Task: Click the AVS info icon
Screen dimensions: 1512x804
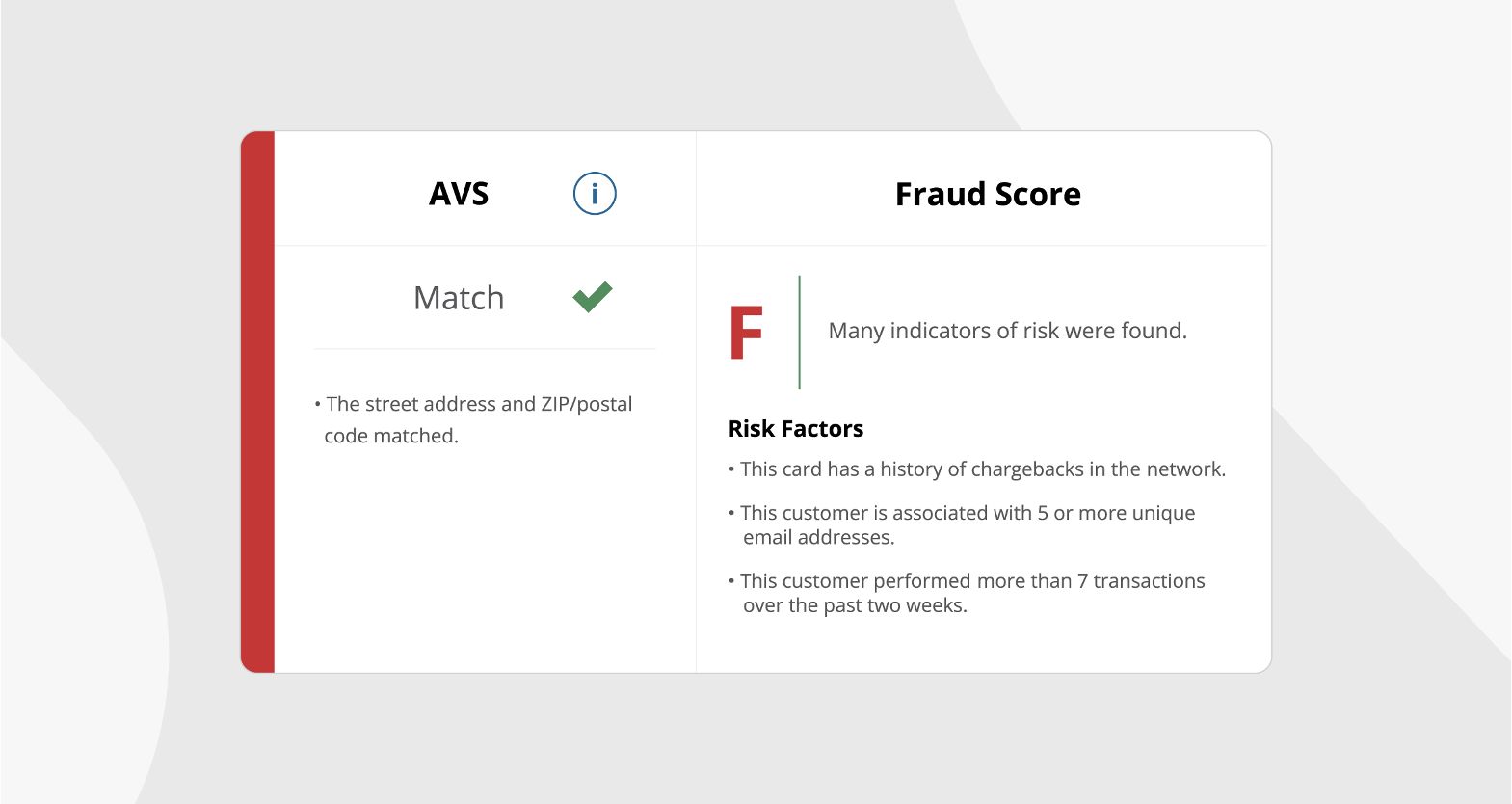Action: tap(595, 194)
